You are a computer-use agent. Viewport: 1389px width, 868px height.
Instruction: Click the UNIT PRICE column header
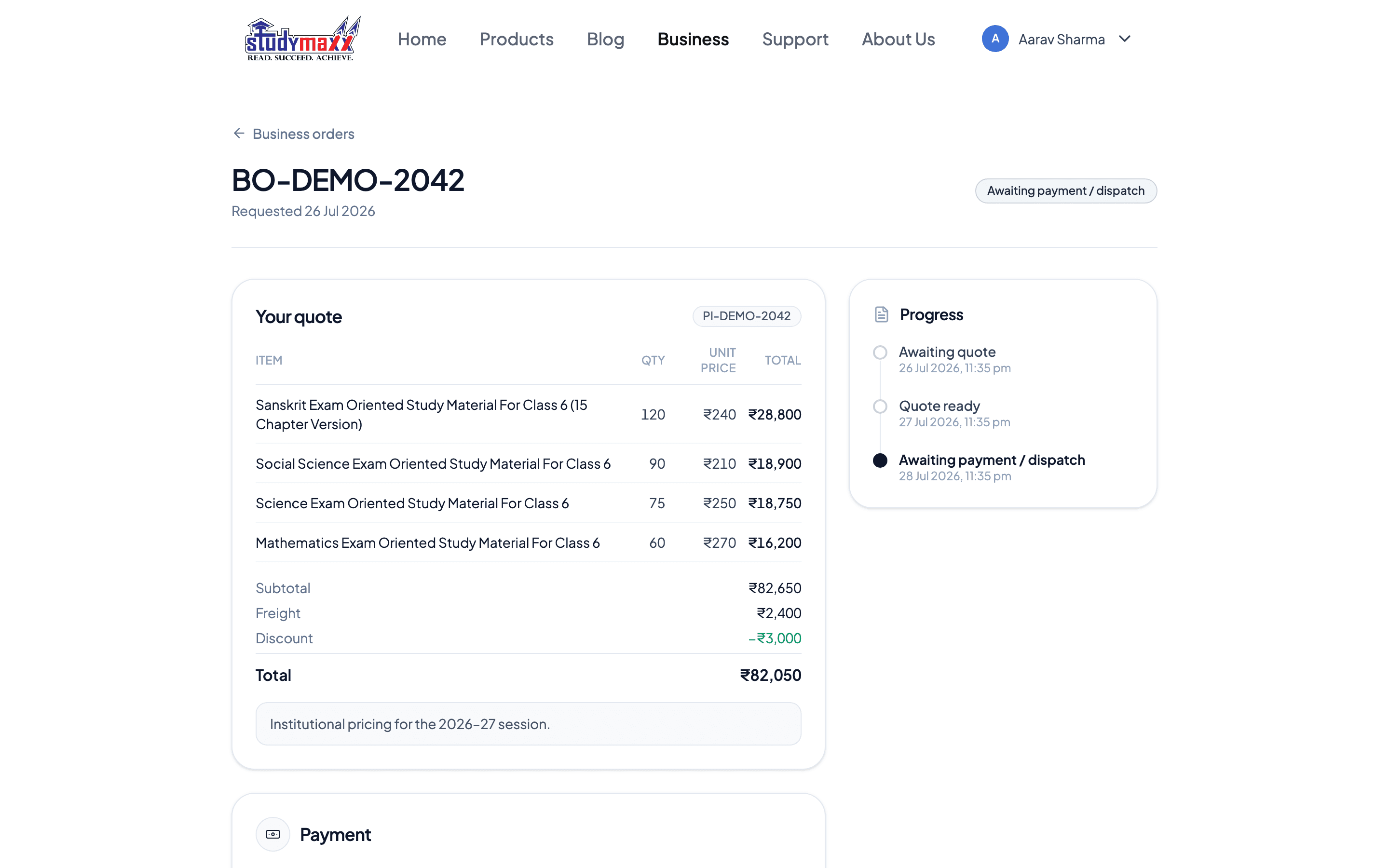[x=718, y=360]
